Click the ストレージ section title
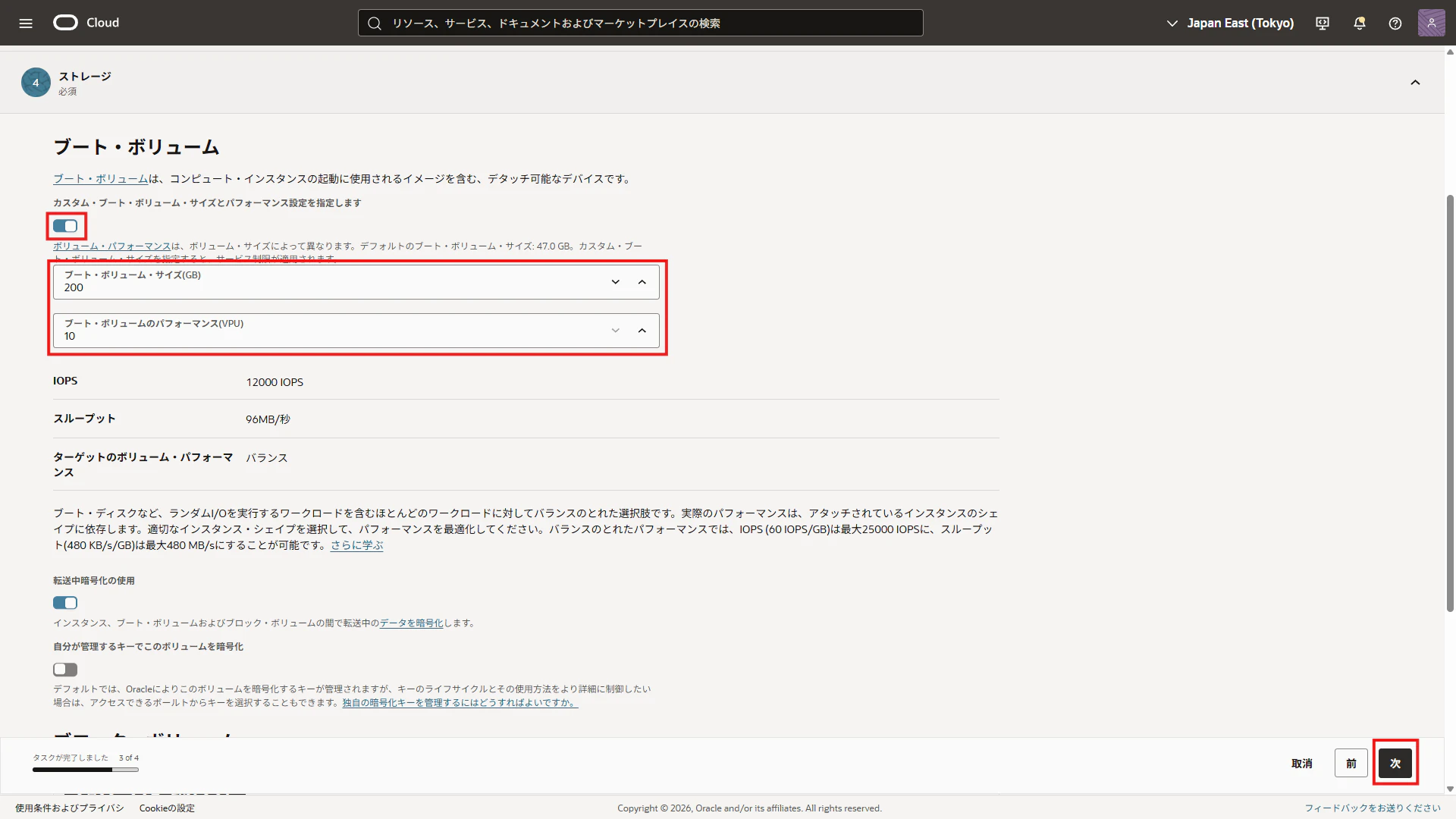1456x819 pixels. click(x=85, y=77)
